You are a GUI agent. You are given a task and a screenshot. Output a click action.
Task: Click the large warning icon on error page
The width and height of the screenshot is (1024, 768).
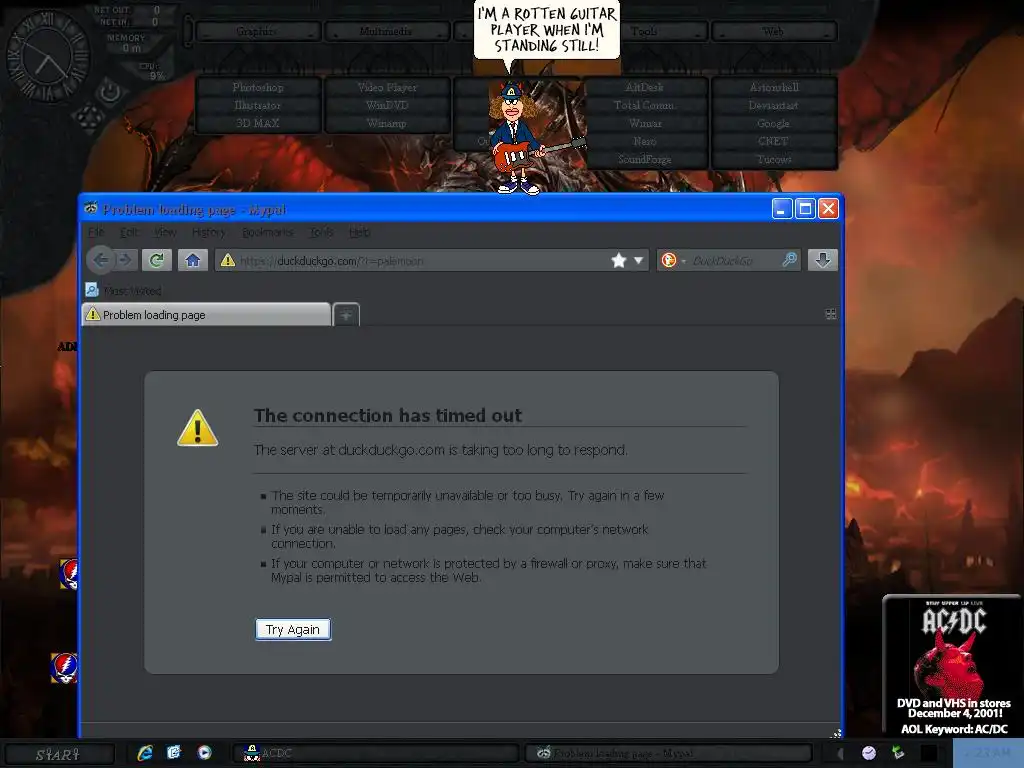click(197, 428)
